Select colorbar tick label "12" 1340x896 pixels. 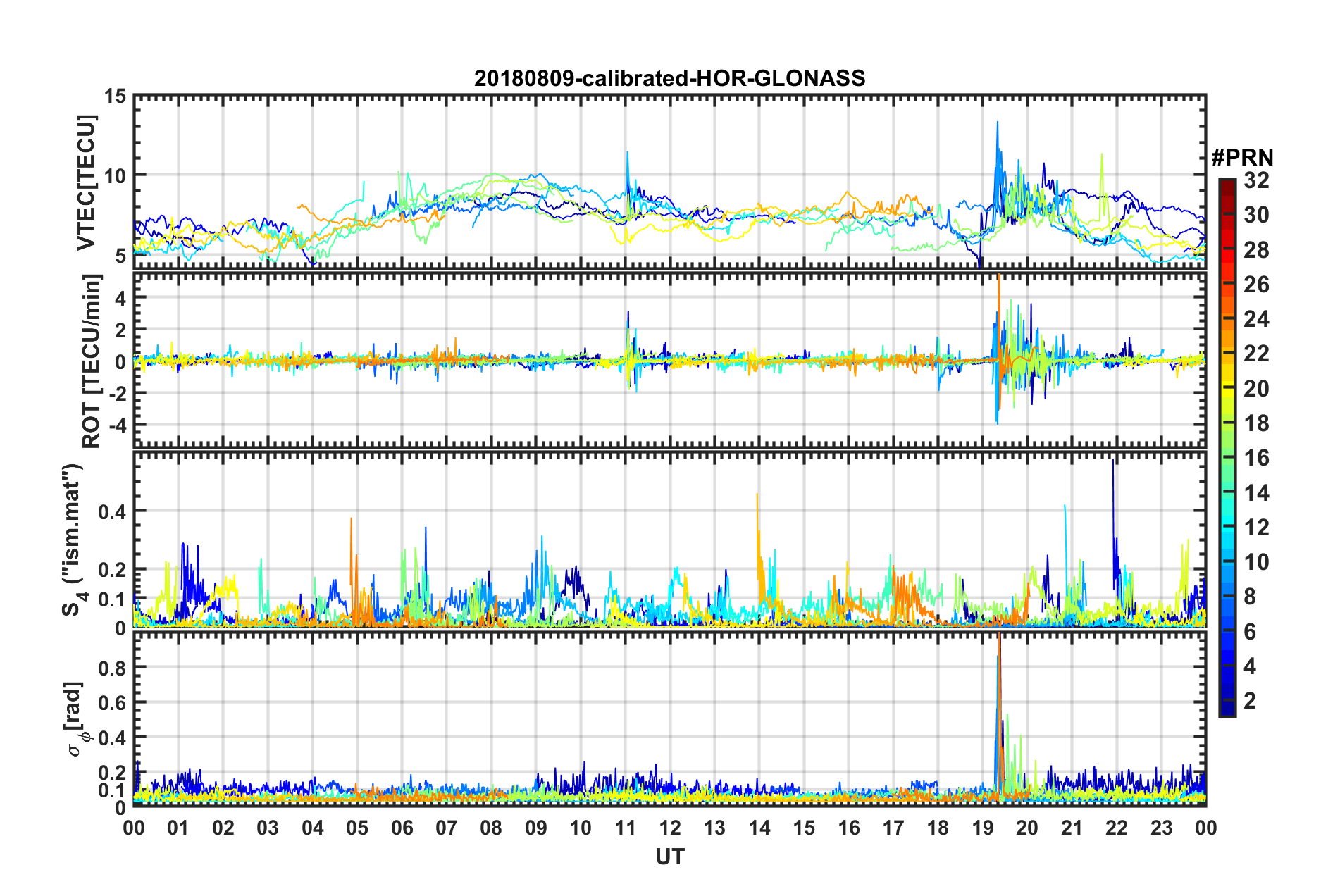(1256, 527)
